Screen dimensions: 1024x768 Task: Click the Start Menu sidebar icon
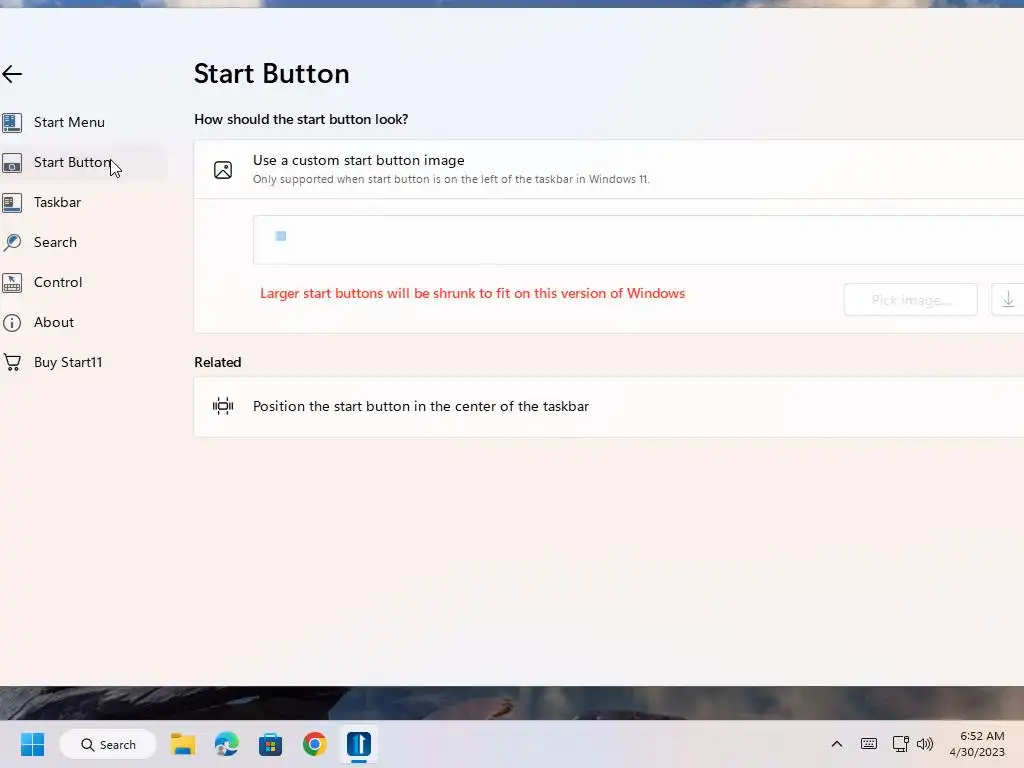[x=12, y=122]
